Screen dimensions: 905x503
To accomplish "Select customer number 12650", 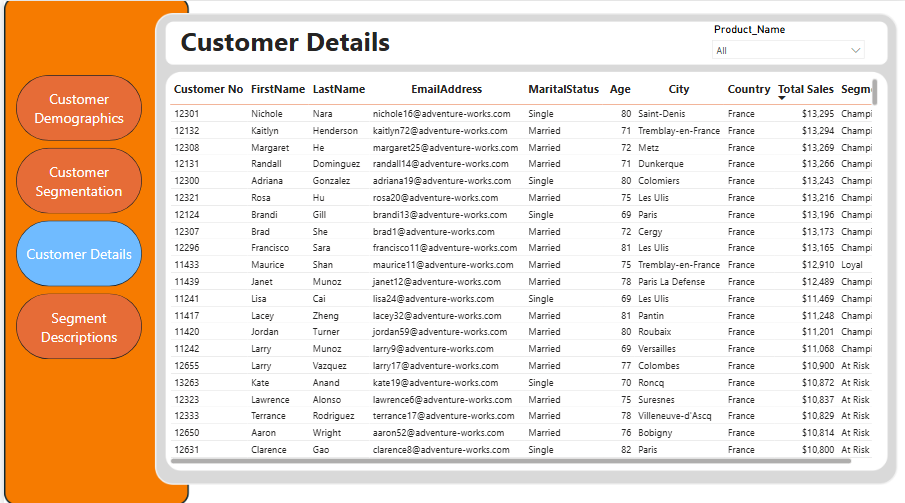I will (x=186, y=433).
